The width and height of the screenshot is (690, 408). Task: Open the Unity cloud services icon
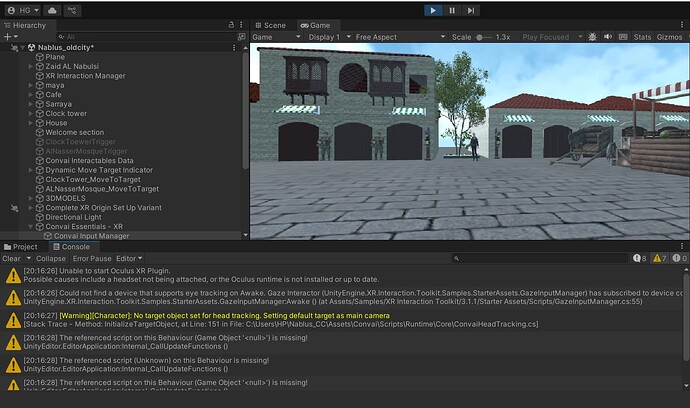point(52,9)
